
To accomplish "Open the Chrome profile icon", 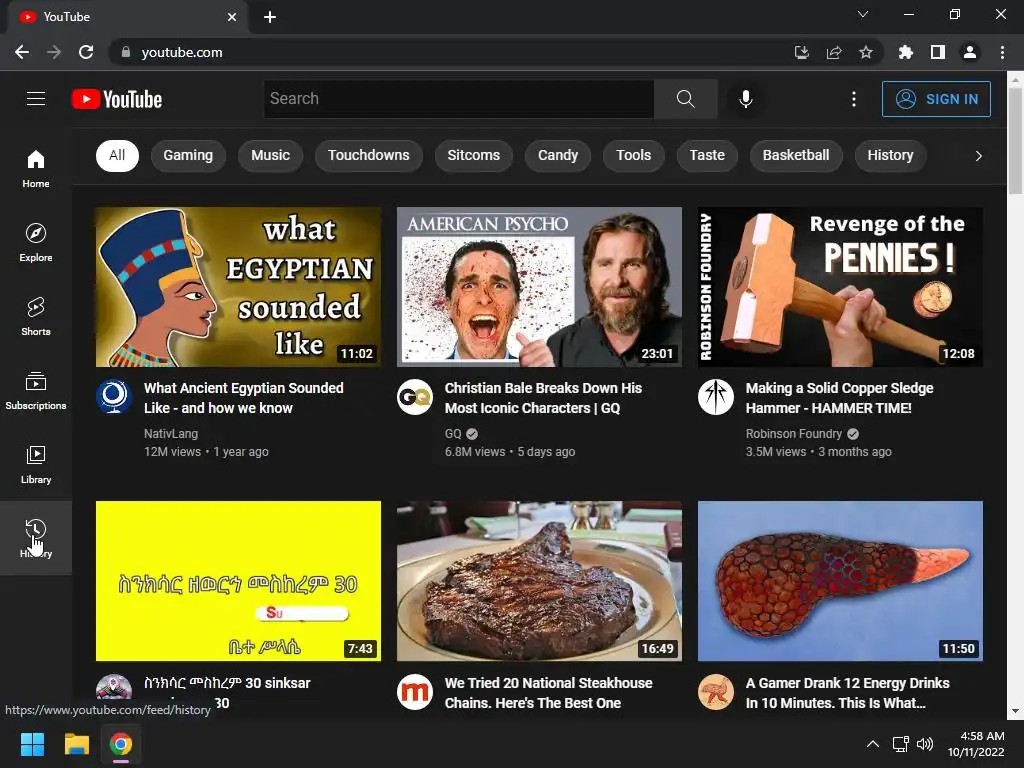I will (x=970, y=52).
